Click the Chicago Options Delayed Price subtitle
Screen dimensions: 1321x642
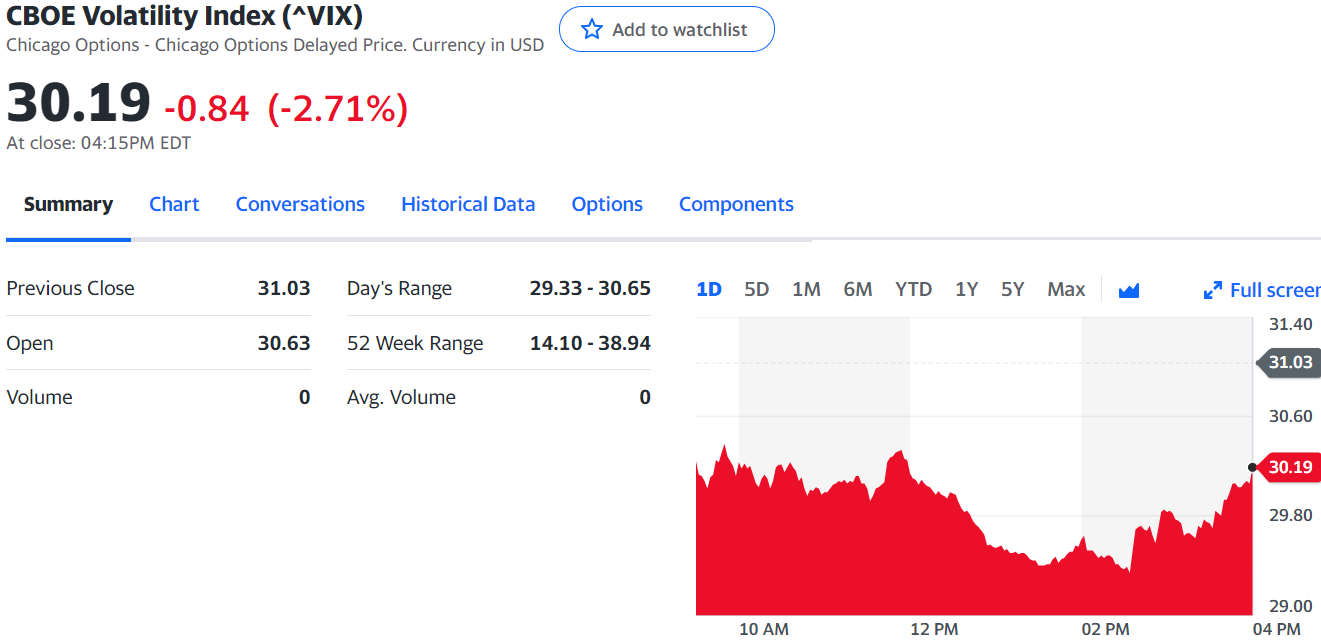tap(275, 45)
